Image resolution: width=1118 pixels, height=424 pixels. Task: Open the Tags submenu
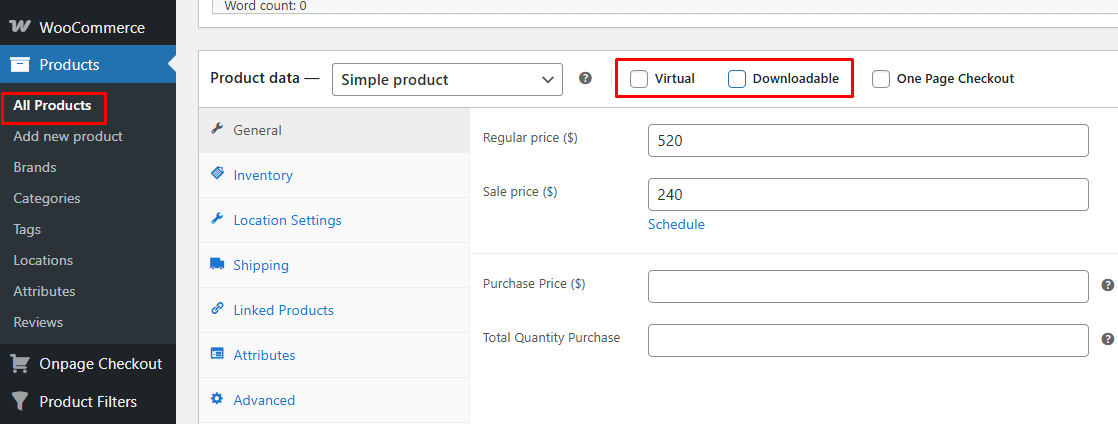(27, 229)
